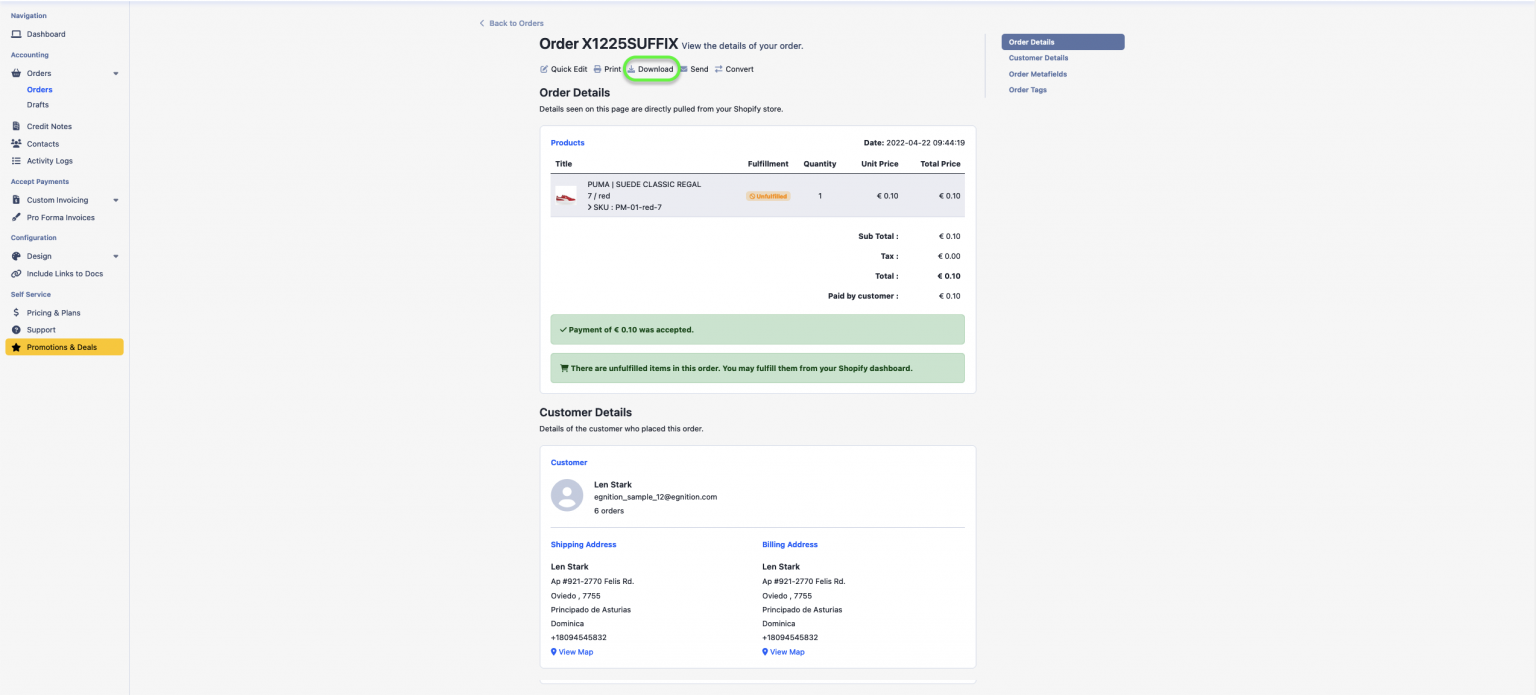Screen dimensions: 1536x695
Task: Expand the Design configuration section
Action: [115, 255]
